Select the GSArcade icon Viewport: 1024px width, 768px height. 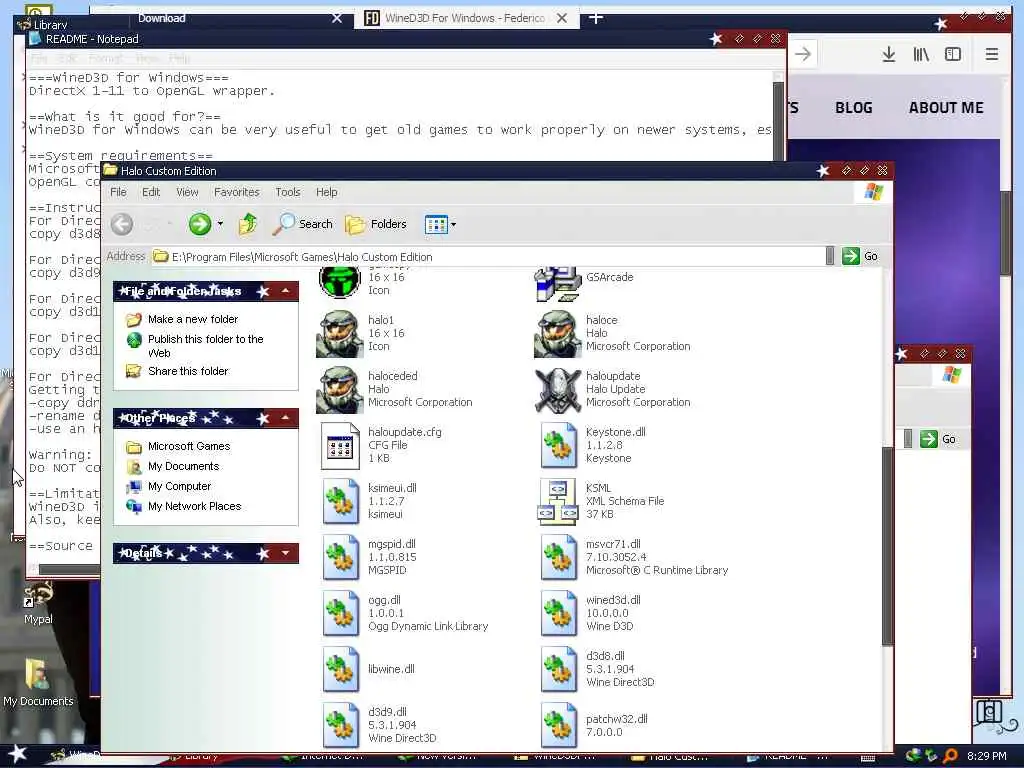(x=558, y=283)
